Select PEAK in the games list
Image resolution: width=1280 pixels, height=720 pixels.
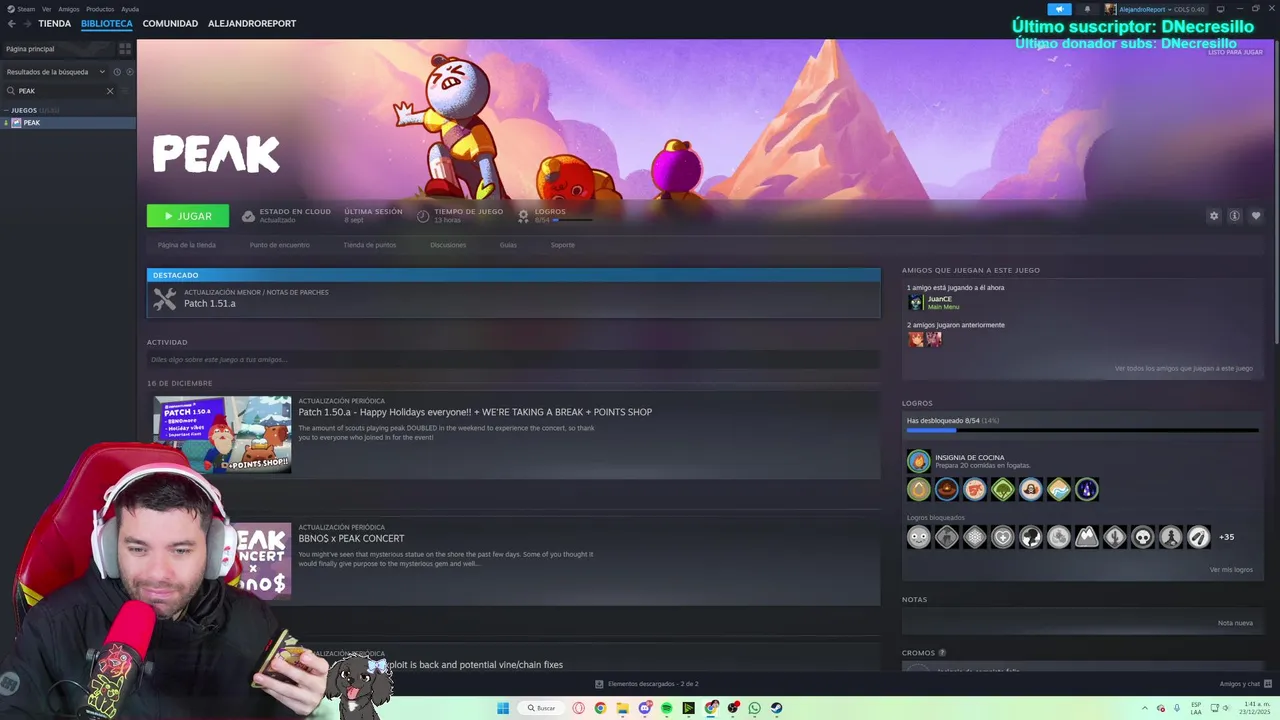tap(68, 123)
